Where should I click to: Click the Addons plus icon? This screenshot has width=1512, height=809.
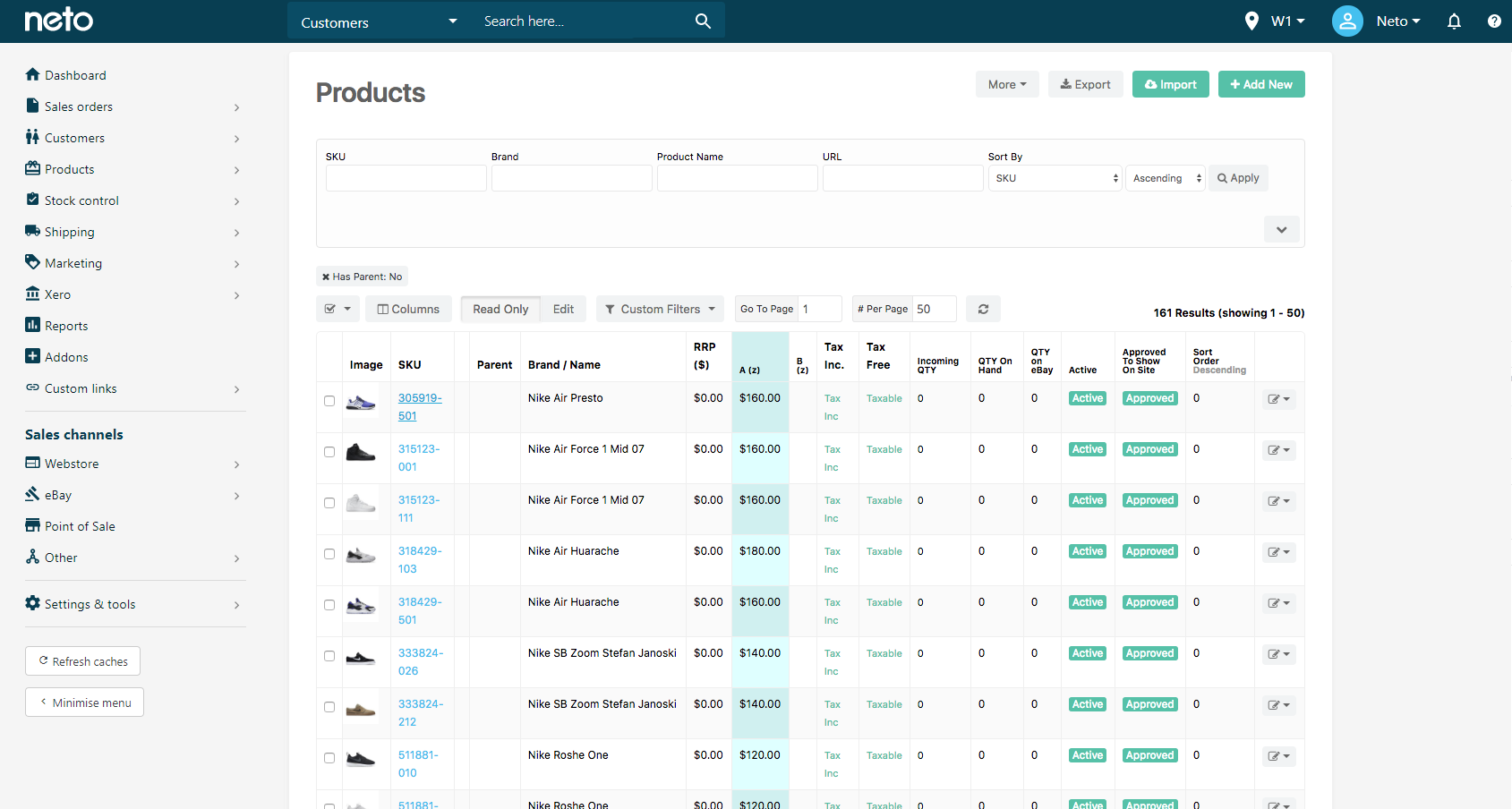33,356
